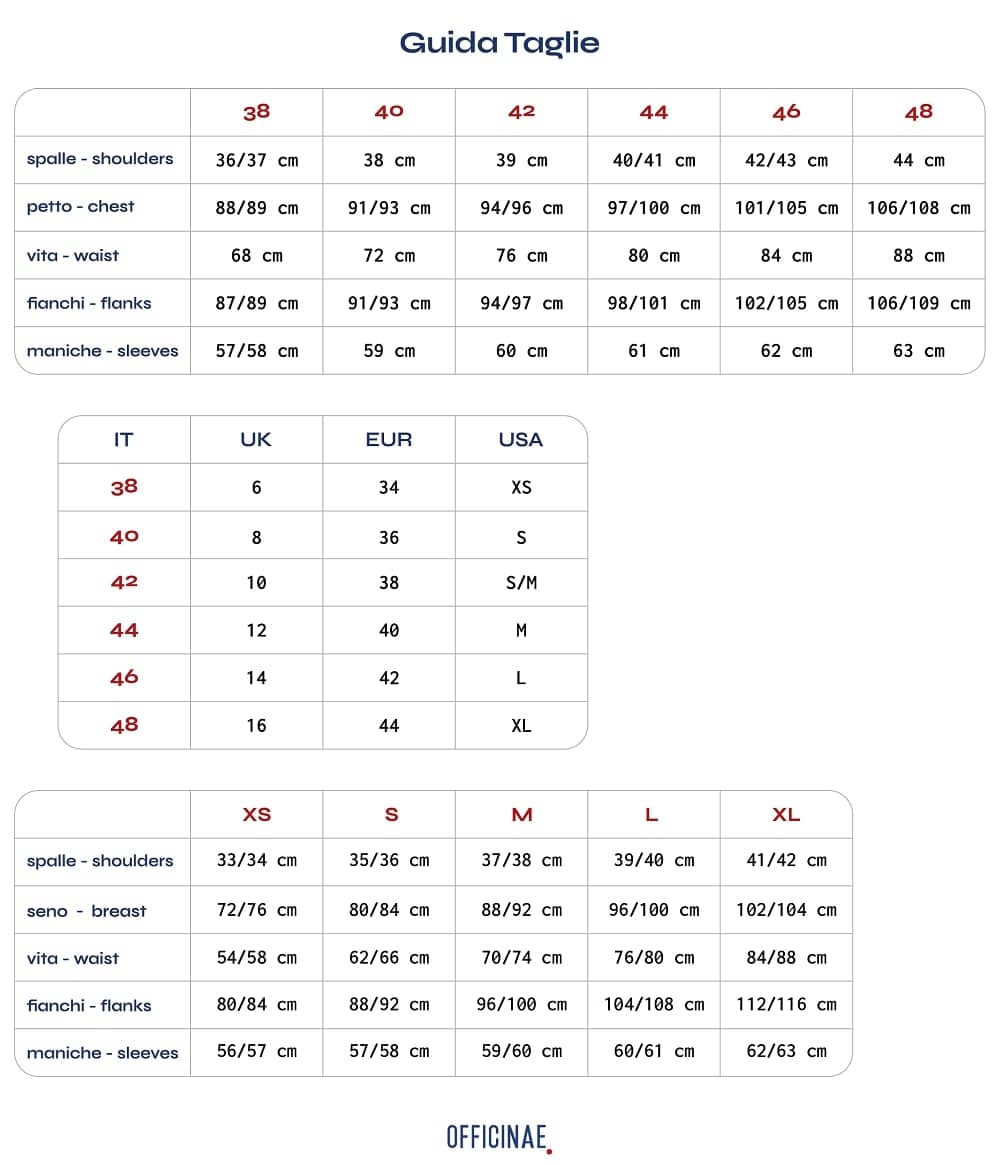Image resolution: width=1000 pixels, height=1165 pixels.
Task: Select the size 48 column header
Action: [x=919, y=112]
